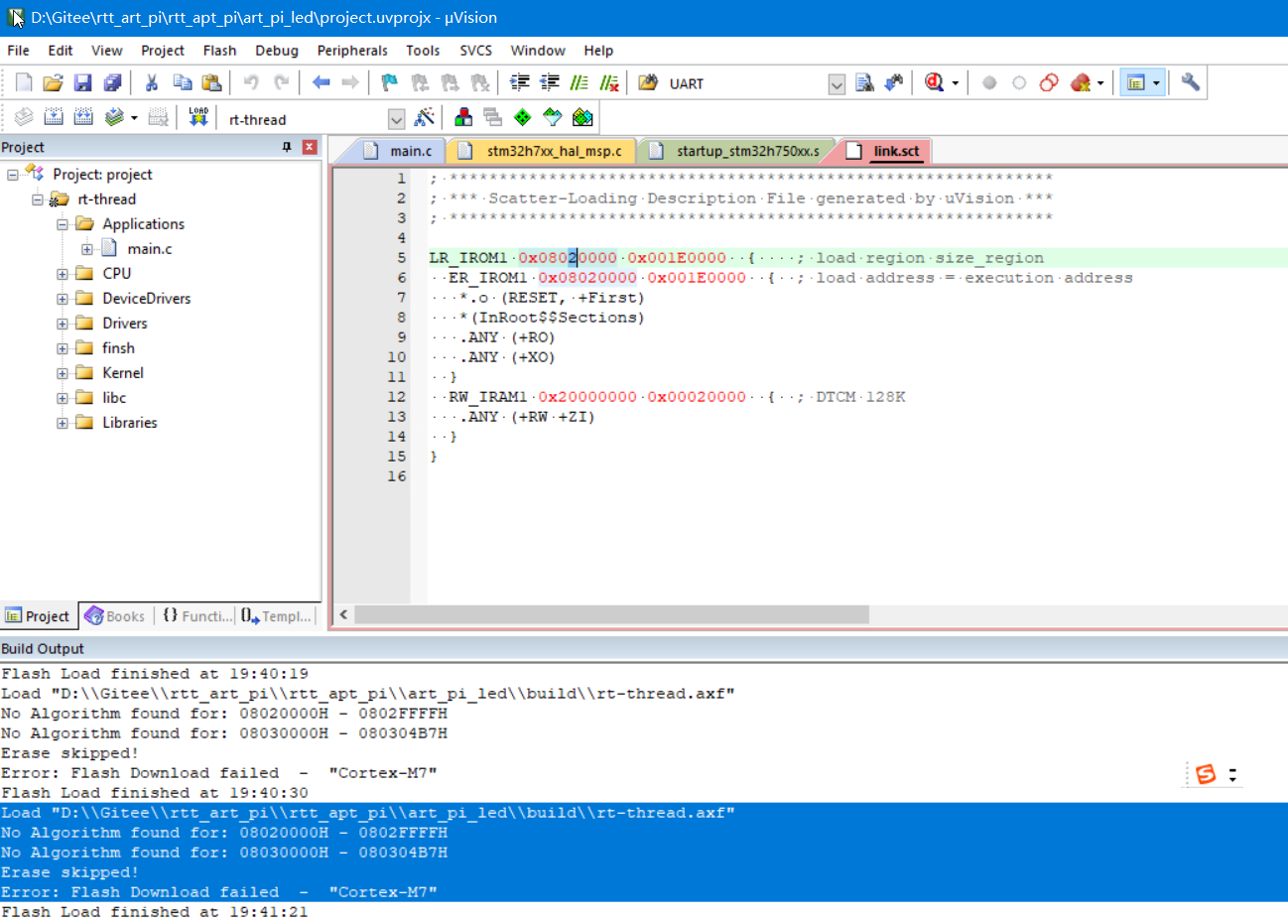Screen dimensions: 1288x924
Task: Open the window layout dropdown arrow
Action: tap(1156, 83)
